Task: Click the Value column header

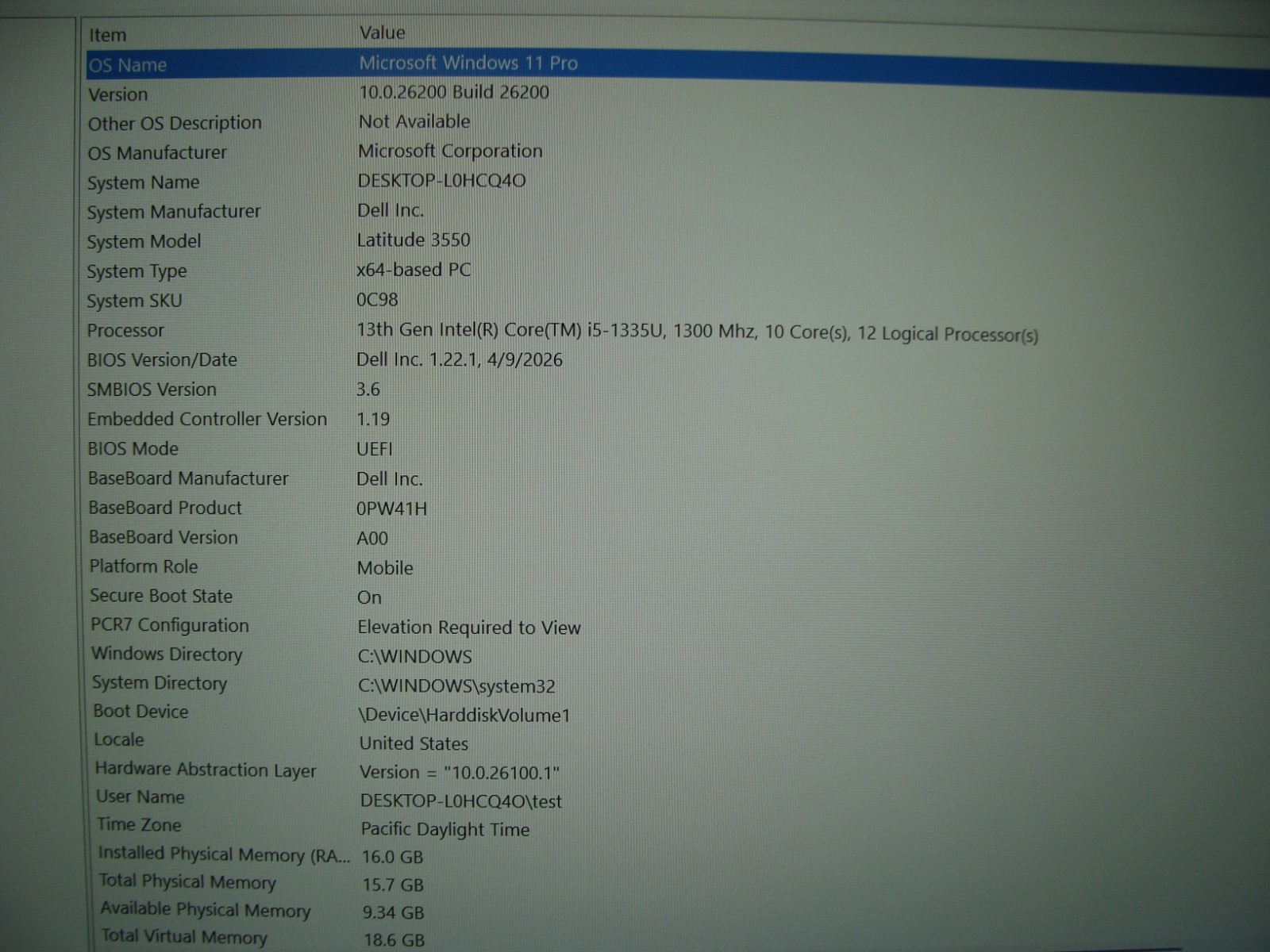Action: tap(382, 33)
